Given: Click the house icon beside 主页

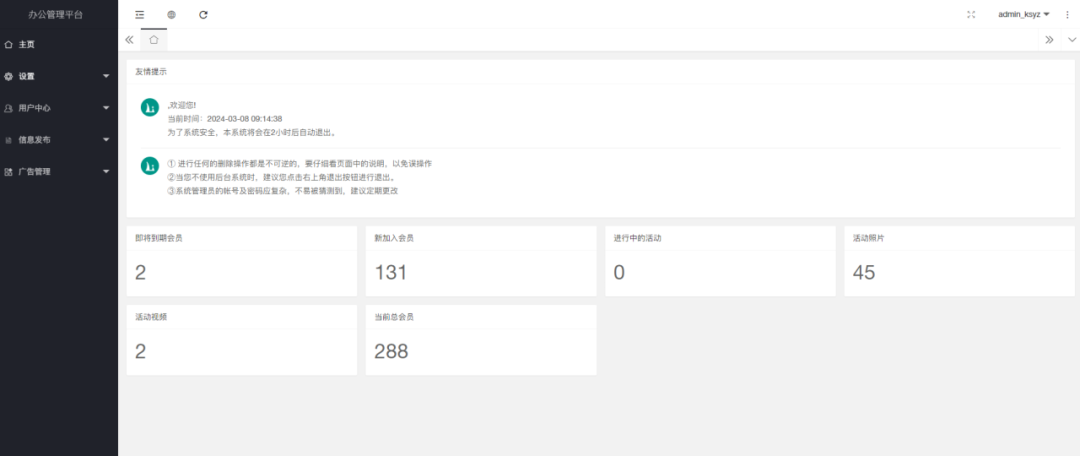Looking at the screenshot, I should click(8, 45).
